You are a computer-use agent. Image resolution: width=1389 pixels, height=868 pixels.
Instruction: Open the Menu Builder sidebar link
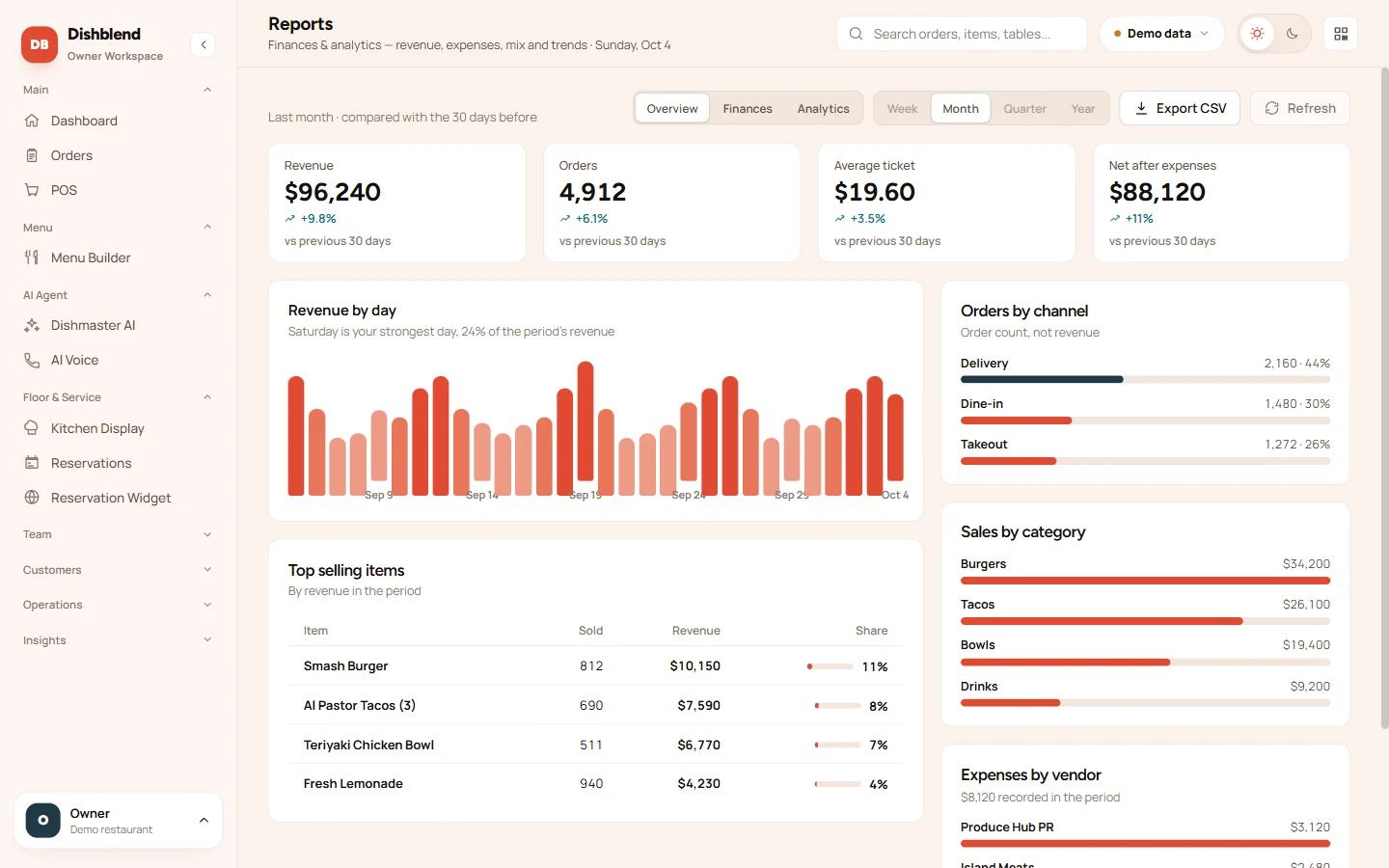click(x=118, y=258)
